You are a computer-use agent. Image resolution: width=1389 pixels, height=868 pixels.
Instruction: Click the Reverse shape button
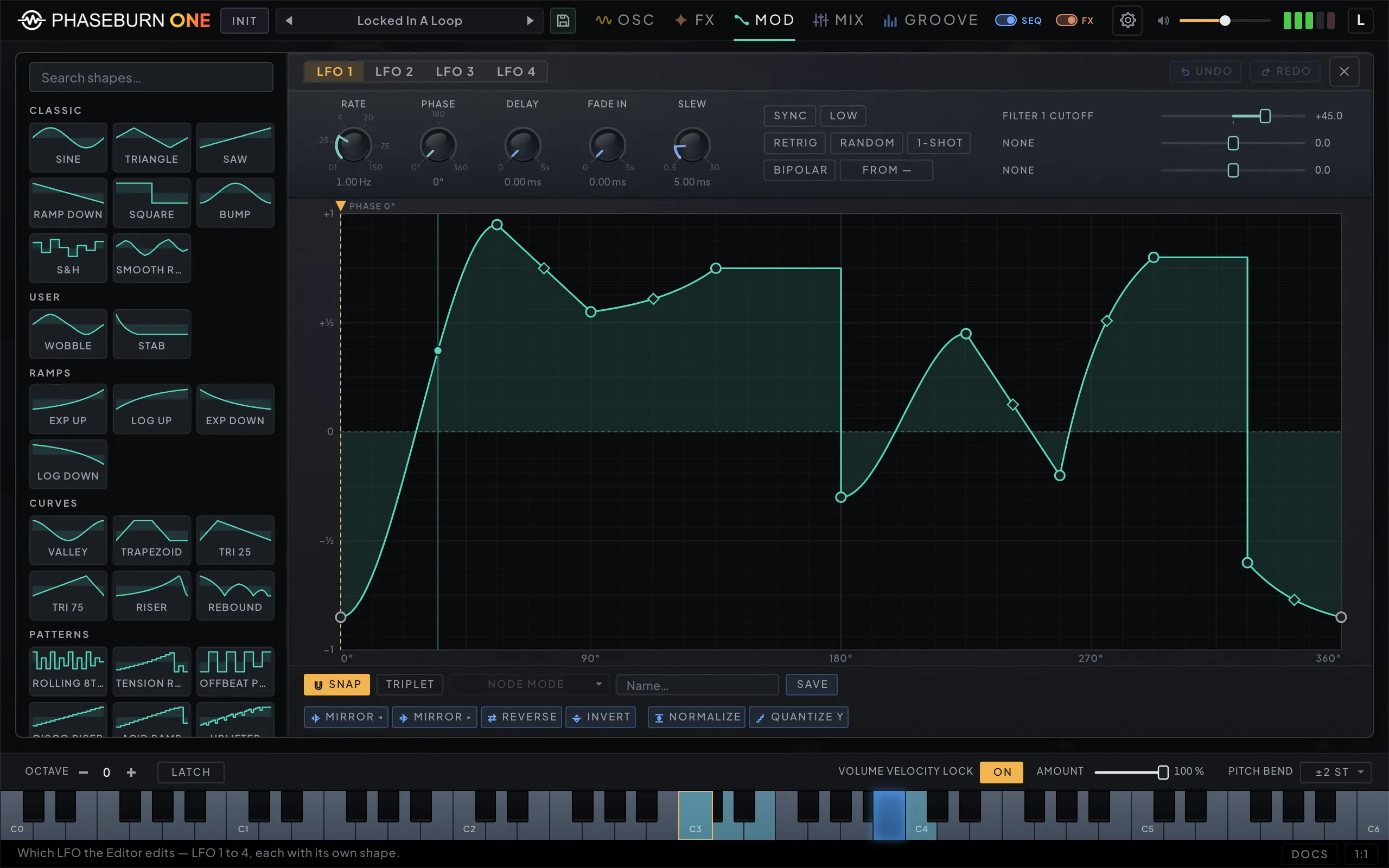coord(521,717)
